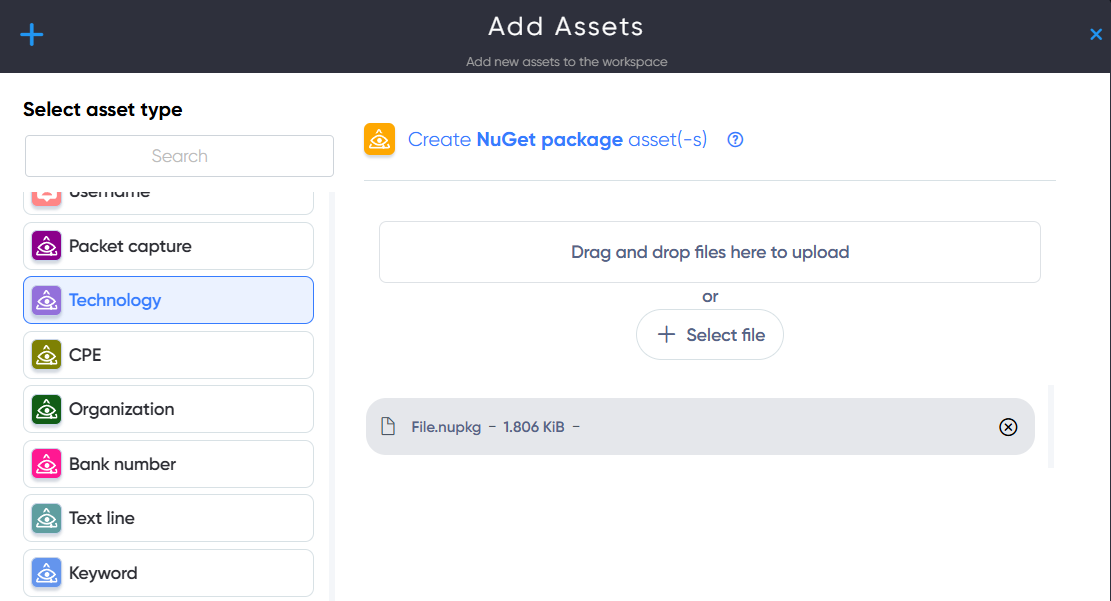Click the Technology violet icon

(47, 300)
